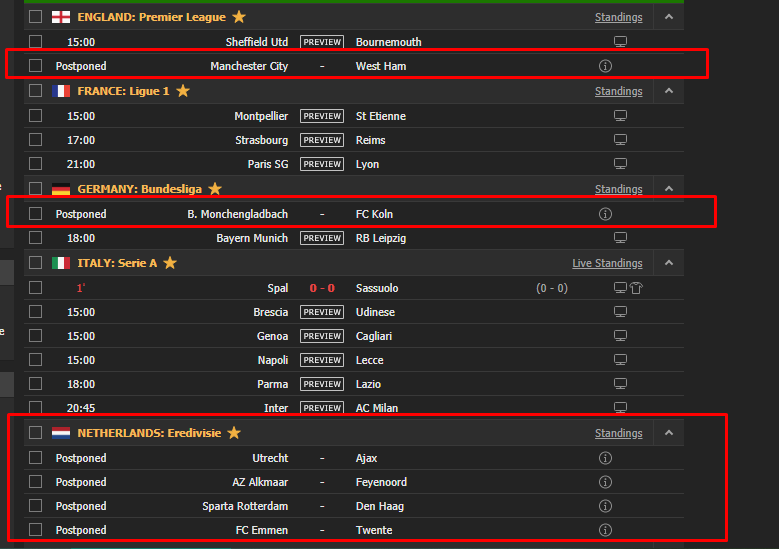Collapse the Eredivisie league section
The height and width of the screenshot is (549, 779).
coord(669,433)
